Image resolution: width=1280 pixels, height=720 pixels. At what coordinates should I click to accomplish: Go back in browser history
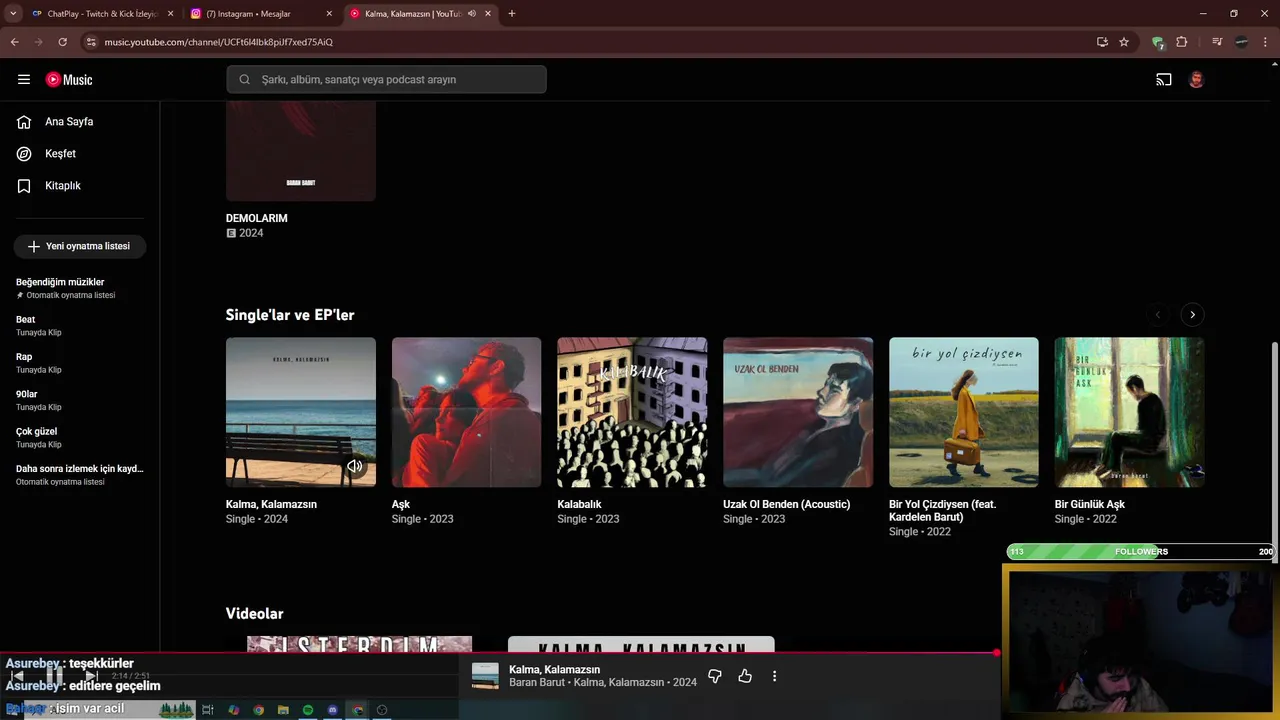(15, 42)
